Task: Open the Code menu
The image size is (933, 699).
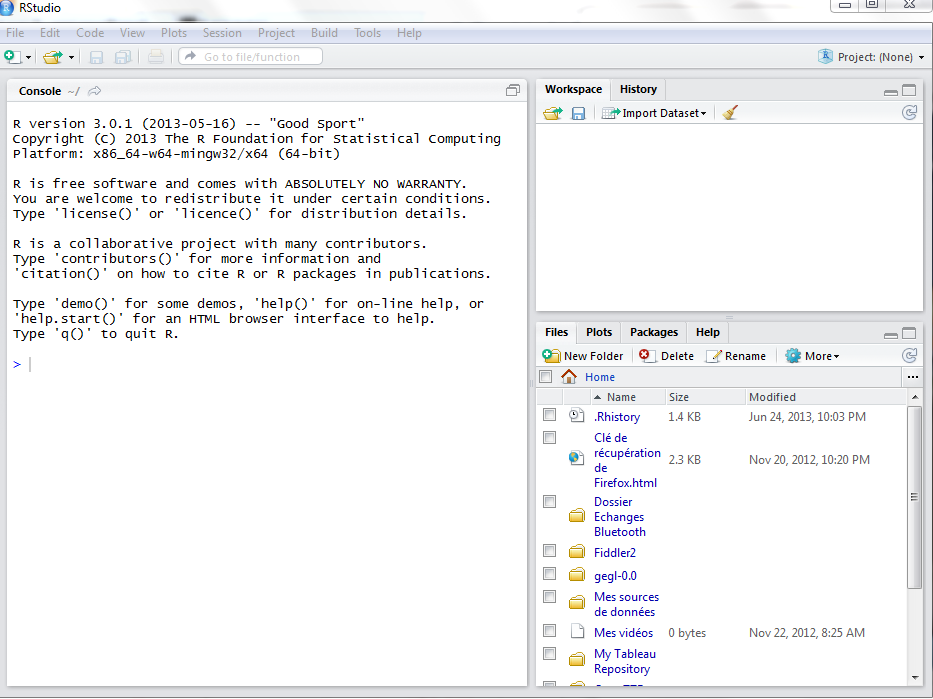Action: coord(90,33)
